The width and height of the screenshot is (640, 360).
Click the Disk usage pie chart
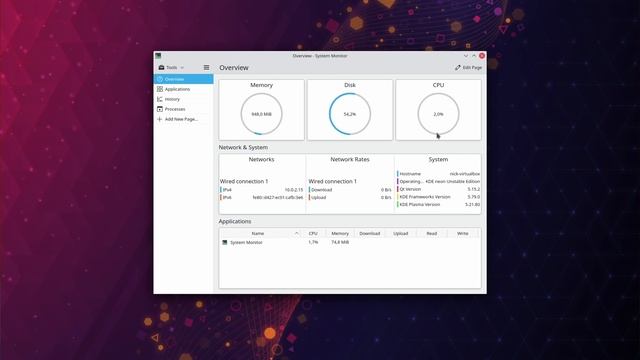click(x=350, y=114)
